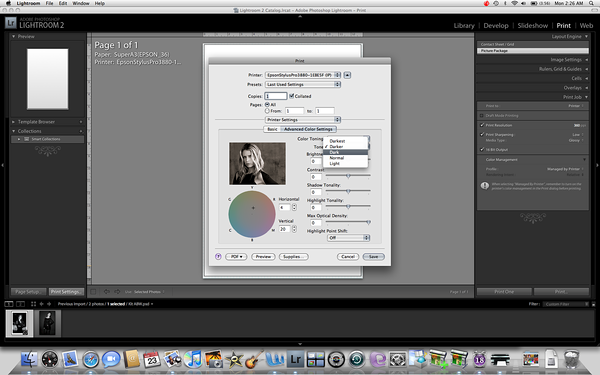Open Time Machine icon in the Dock
Image resolution: width=600 pixels, height=375 pixels.
click(x=357, y=359)
